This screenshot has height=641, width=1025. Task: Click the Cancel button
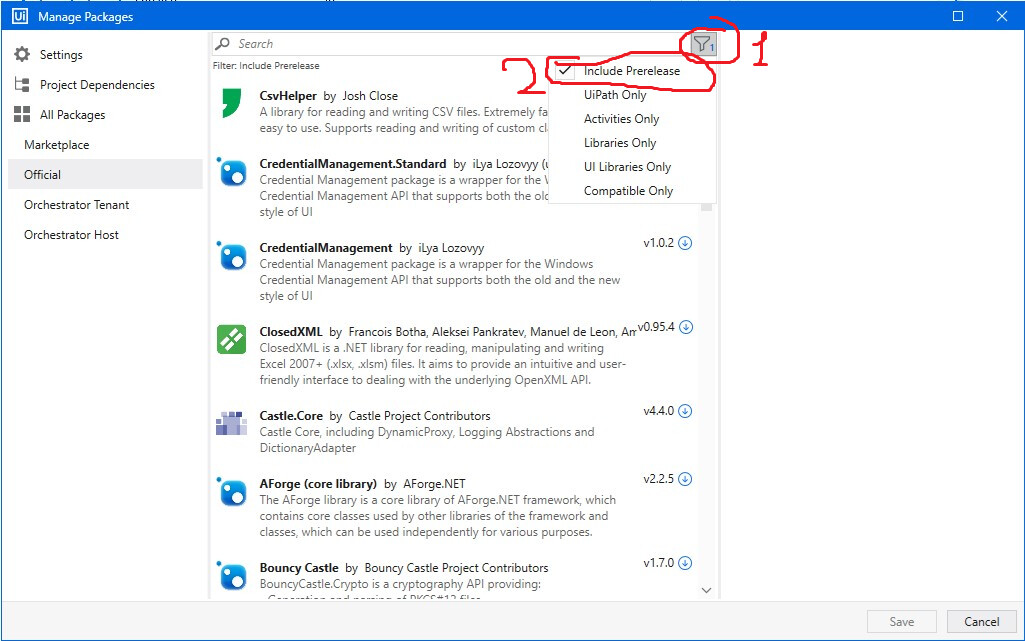pos(981,621)
